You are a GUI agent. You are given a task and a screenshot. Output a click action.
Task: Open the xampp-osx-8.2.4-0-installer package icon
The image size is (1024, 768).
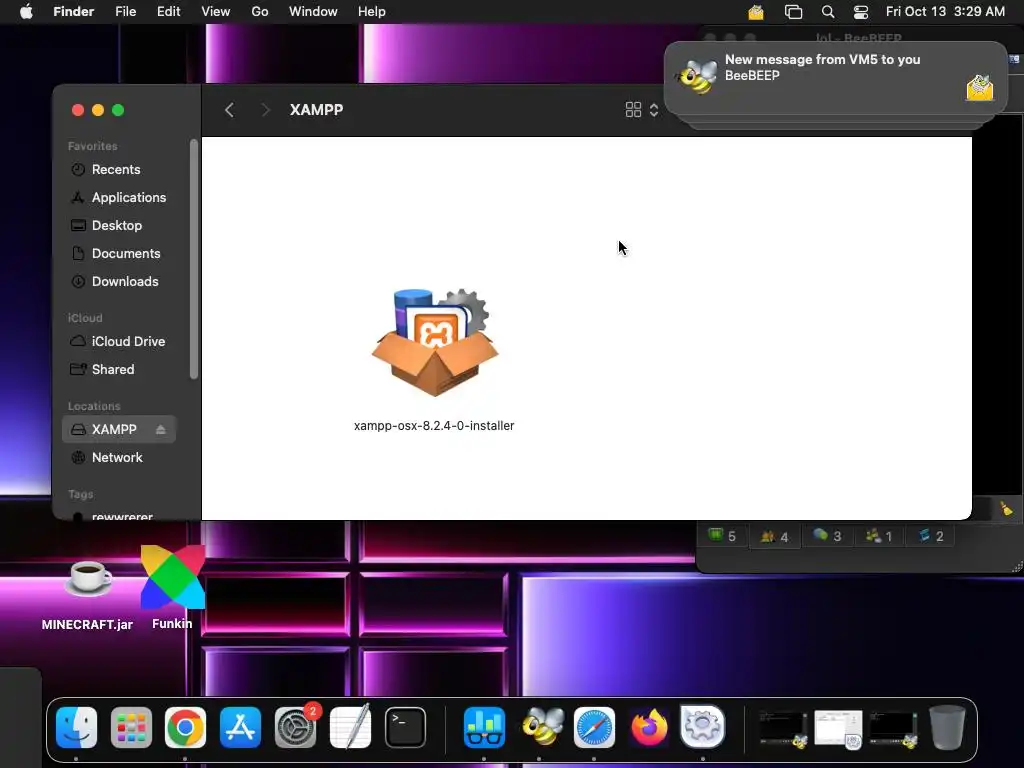pos(435,342)
